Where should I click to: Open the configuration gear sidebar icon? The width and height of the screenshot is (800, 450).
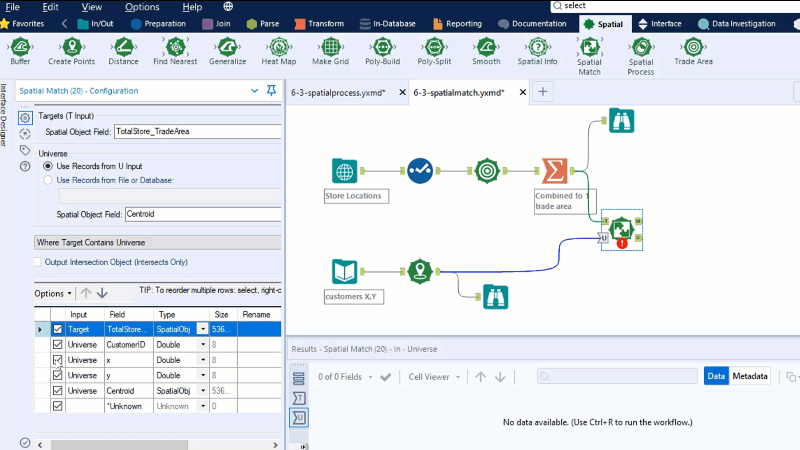click(x=24, y=118)
